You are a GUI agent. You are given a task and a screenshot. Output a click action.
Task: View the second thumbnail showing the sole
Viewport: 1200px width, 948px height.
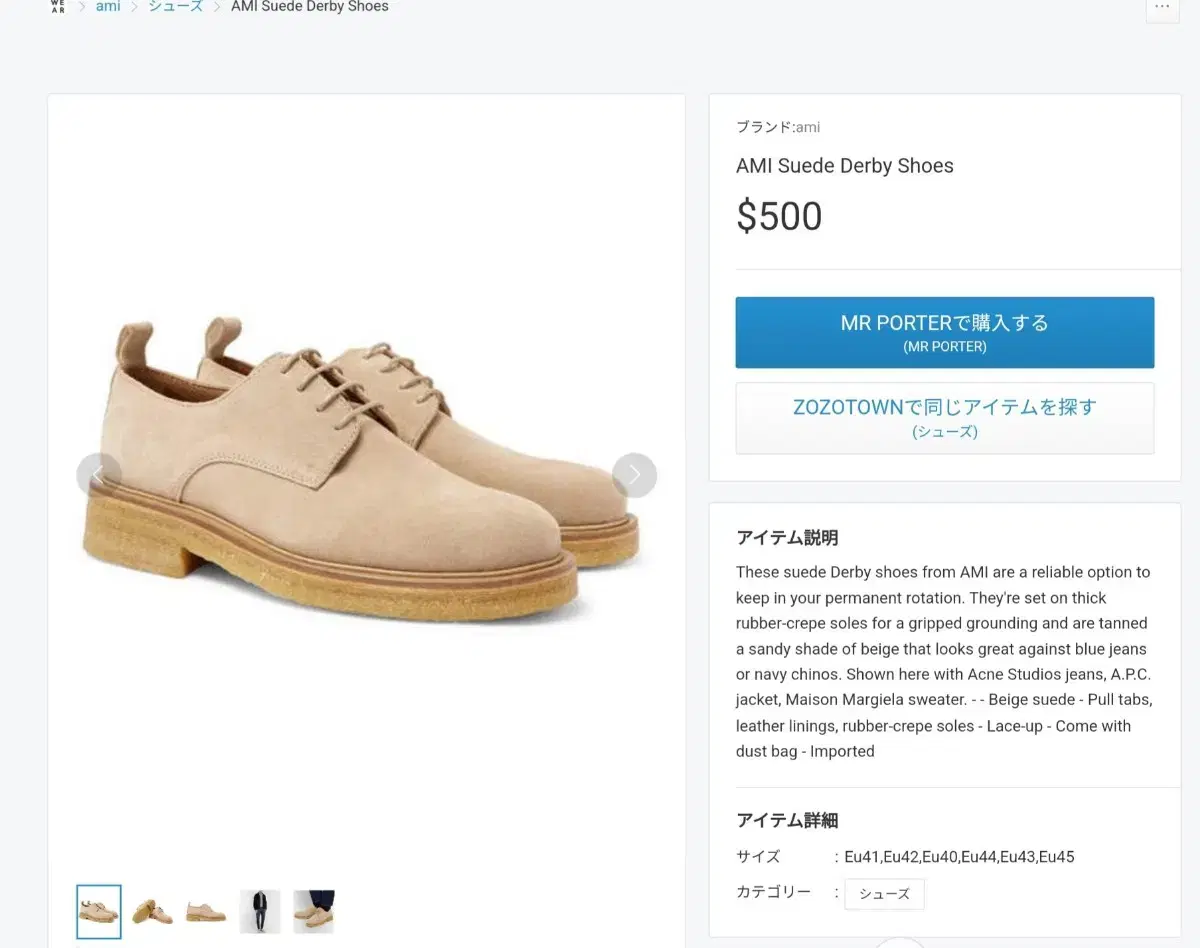pyautogui.click(x=153, y=911)
